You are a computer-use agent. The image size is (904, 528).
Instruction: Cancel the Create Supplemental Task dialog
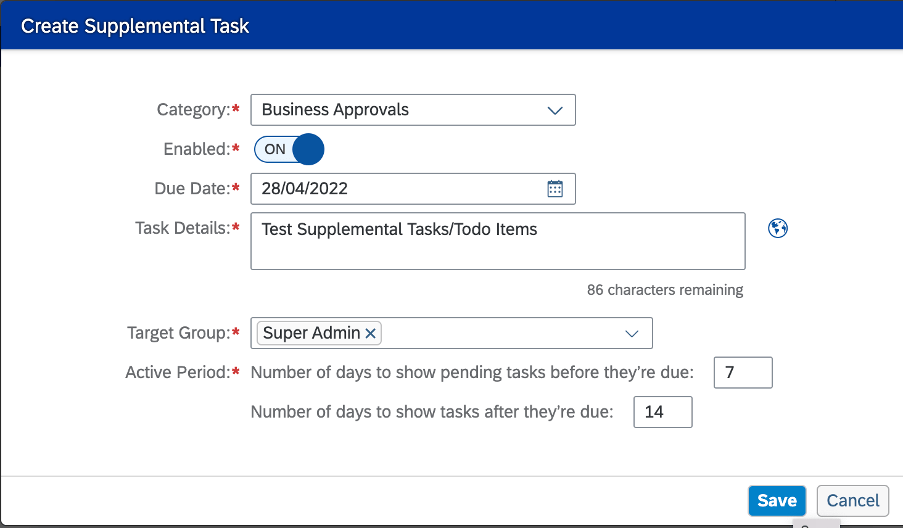tap(853, 500)
